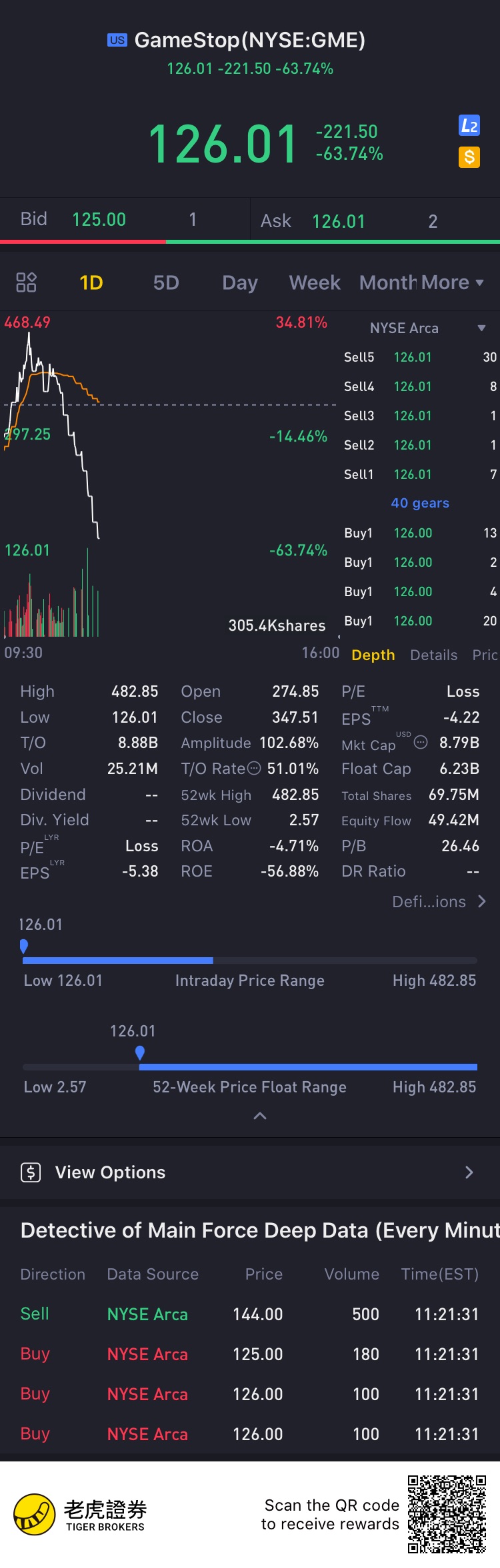This screenshot has width=500, height=1568.
Task: Tap the View Options dollar icon
Action: [x=31, y=1172]
